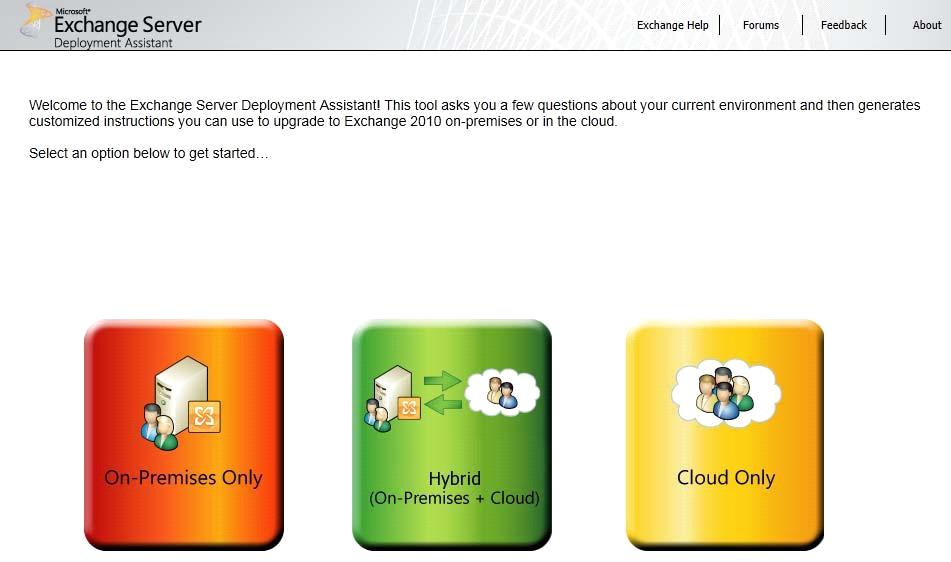This screenshot has height=562, width=951.
Task: Choose the Hybrid (On-Premises + Cloud) label
Action: click(454, 488)
